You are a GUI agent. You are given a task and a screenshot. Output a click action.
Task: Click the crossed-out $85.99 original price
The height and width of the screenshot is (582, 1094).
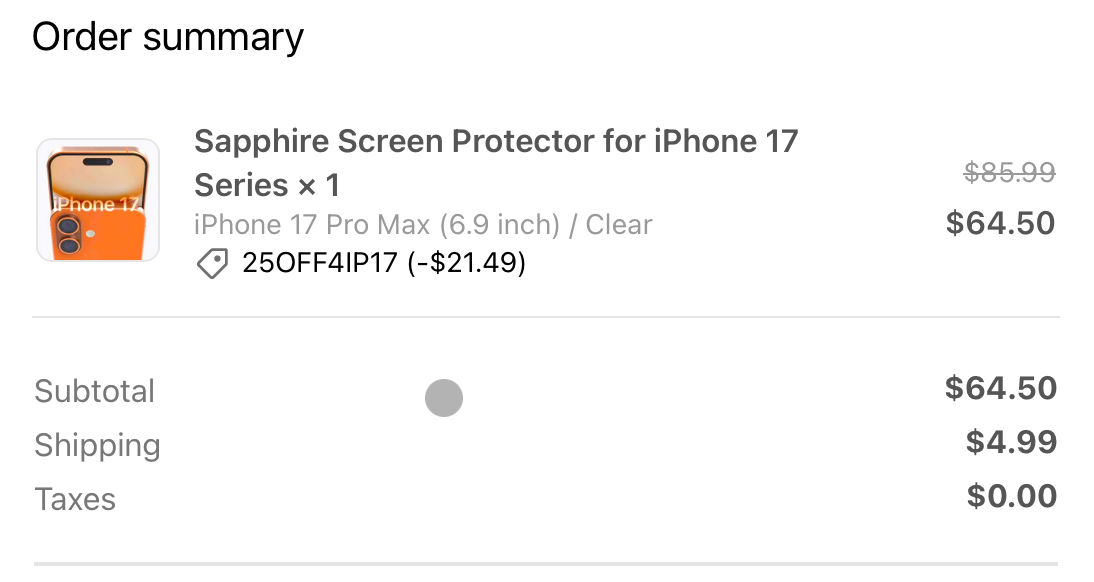[1009, 174]
